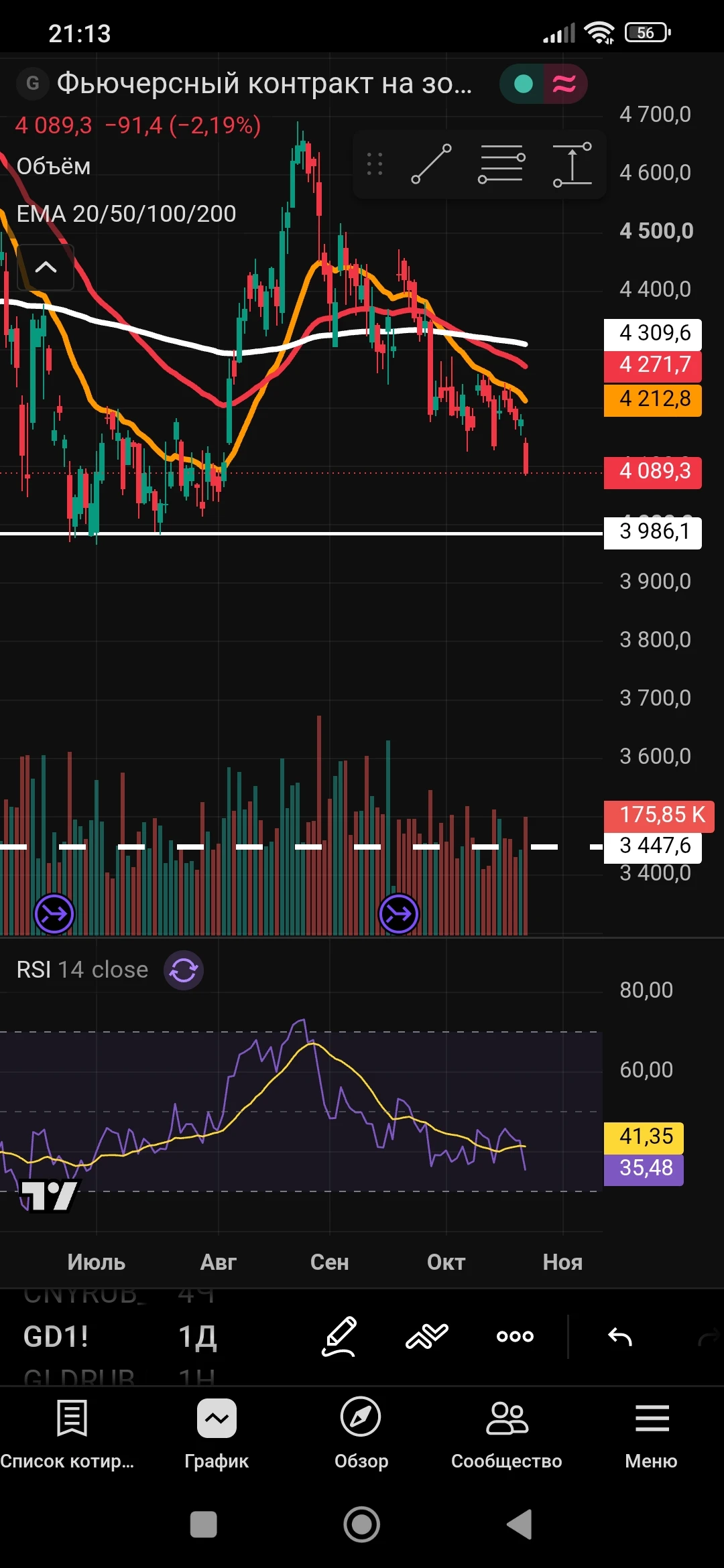Image resolution: width=724 pixels, height=1568 pixels.
Task: Tap the pink approximate-sign data icon
Action: pyautogui.click(x=564, y=84)
